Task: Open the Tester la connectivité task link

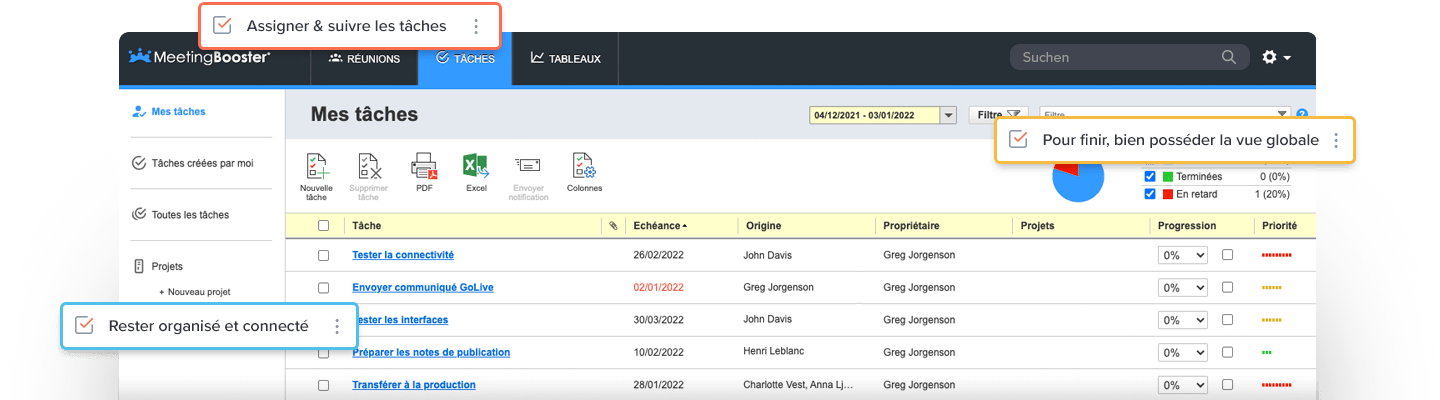Action: 403,255
